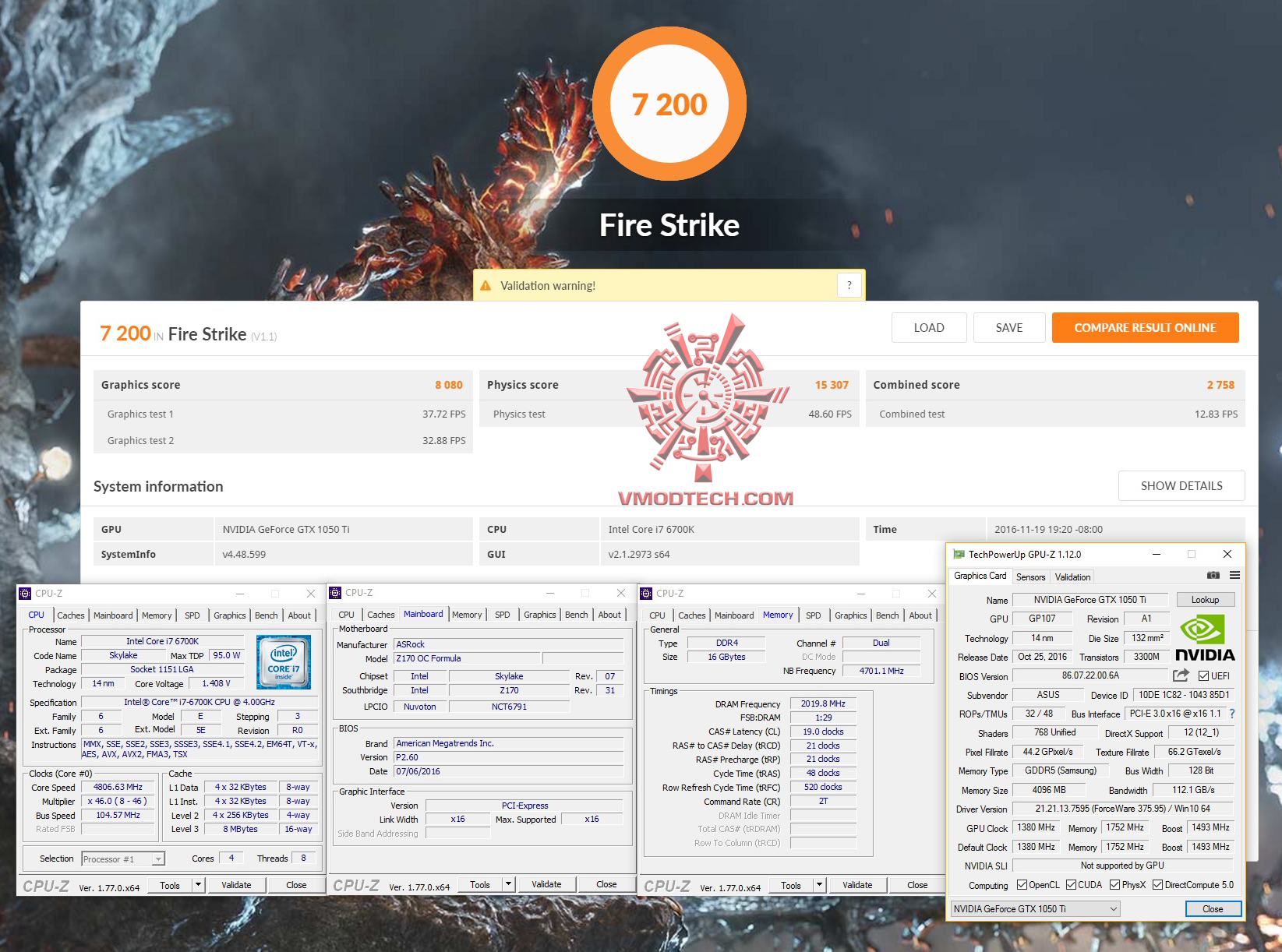Click Tools button in CPU-Z Motherboard window
1282x952 pixels.
pos(480,884)
